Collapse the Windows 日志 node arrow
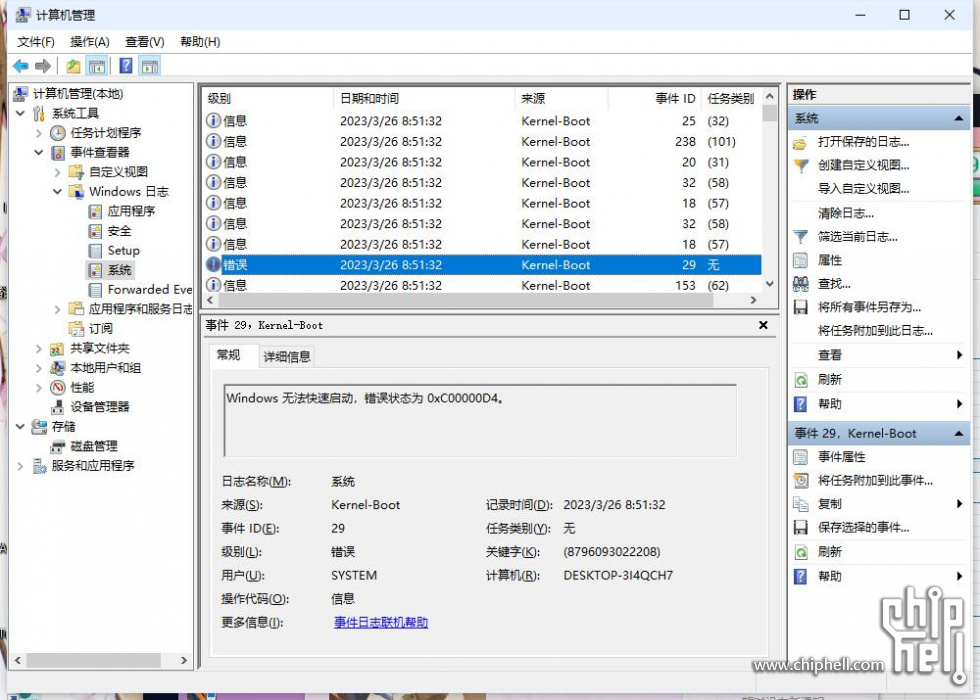 tap(58, 191)
